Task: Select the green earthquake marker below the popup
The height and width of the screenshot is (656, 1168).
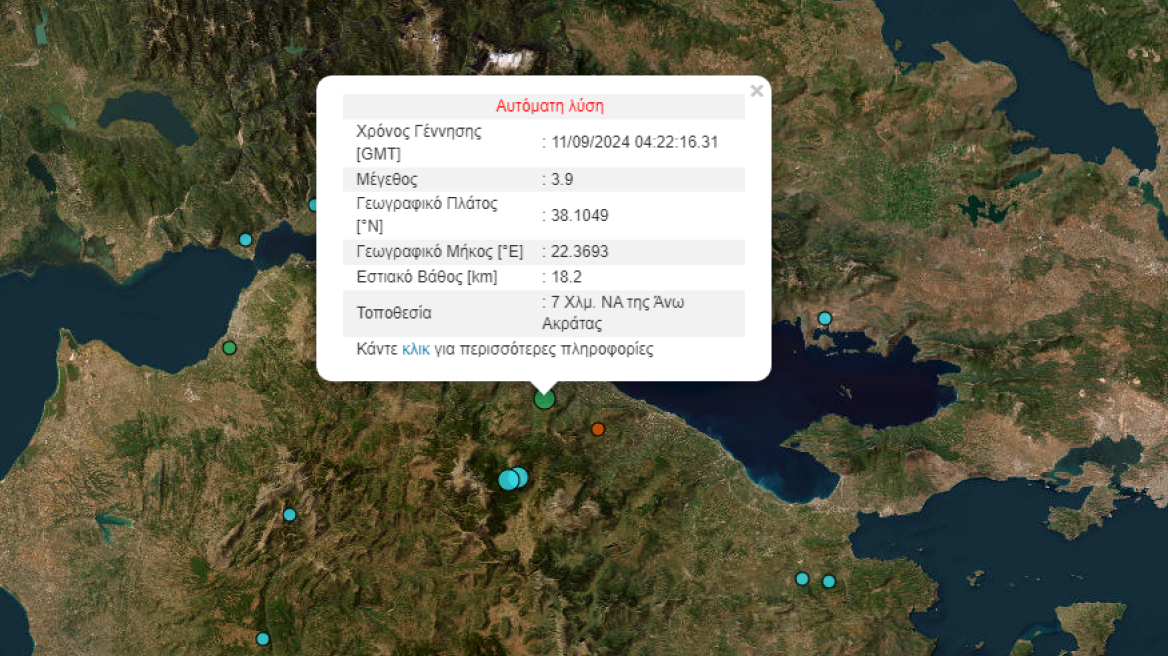Action: click(543, 398)
